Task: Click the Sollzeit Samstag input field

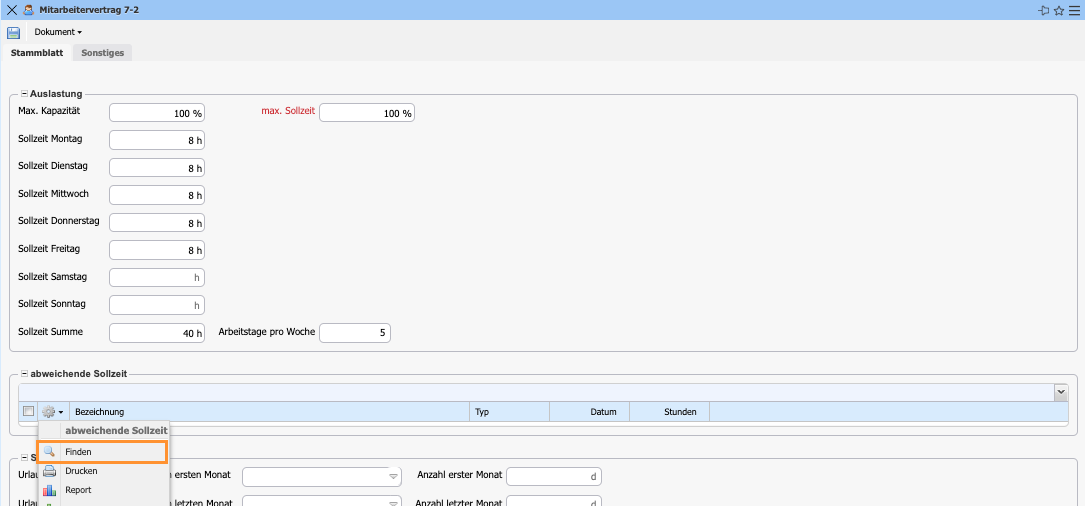Action: (156, 277)
